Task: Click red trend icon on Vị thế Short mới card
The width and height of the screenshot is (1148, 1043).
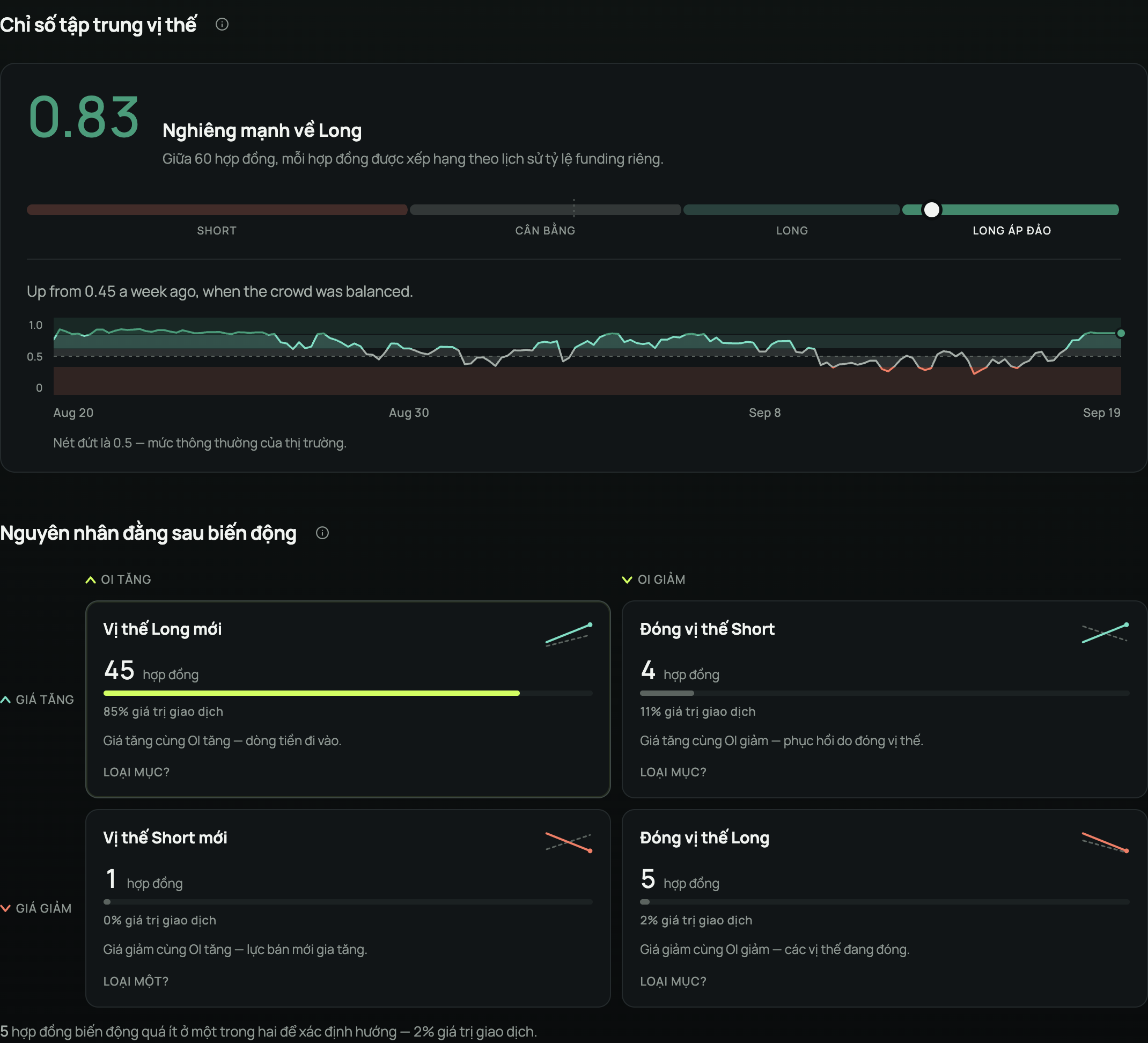Action: pyautogui.click(x=569, y=842)
